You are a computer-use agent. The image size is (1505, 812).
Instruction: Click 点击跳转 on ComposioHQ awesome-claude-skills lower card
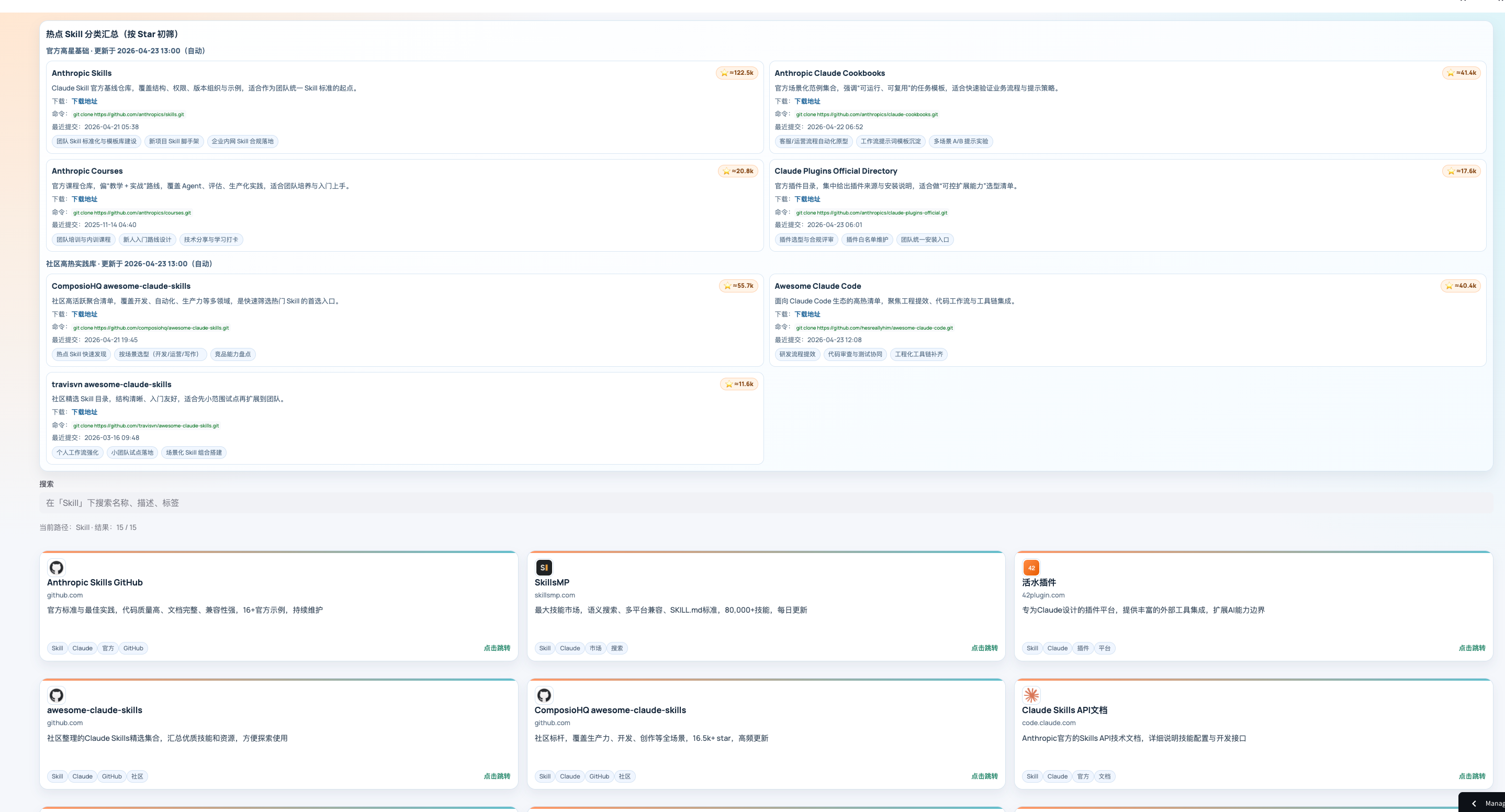click(x=984, y=776)
